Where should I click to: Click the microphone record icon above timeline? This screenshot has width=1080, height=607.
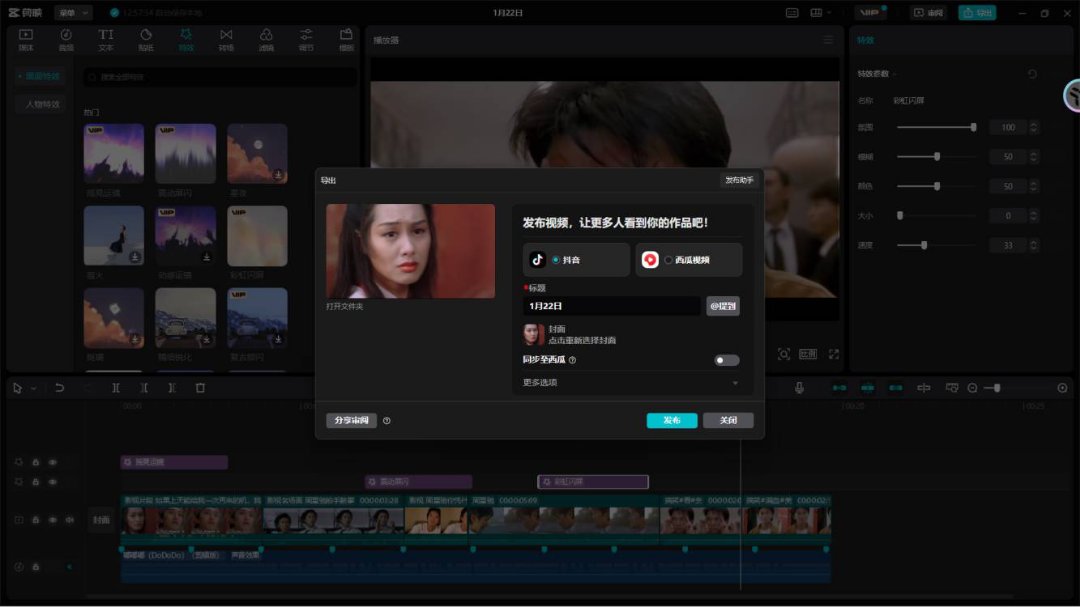(799, 388)
